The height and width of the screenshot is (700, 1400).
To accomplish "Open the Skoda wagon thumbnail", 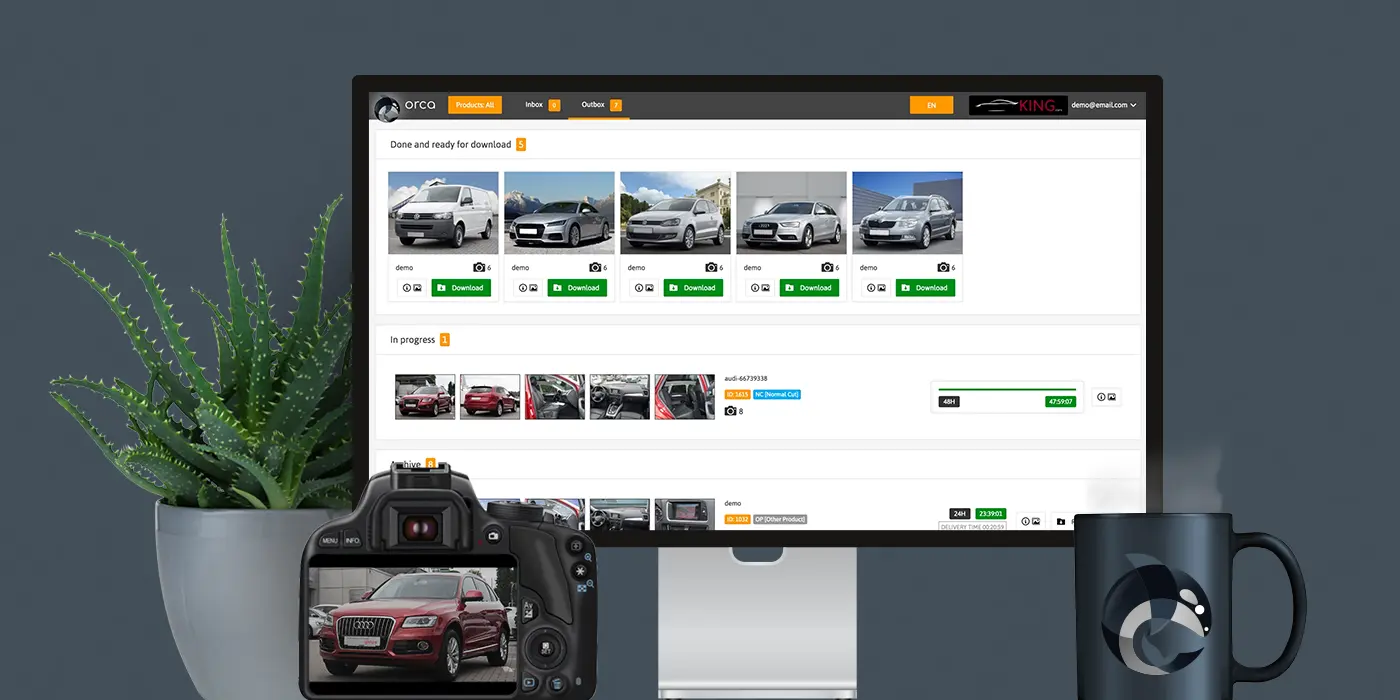I will pyautogui.click(x=907, y=213).
